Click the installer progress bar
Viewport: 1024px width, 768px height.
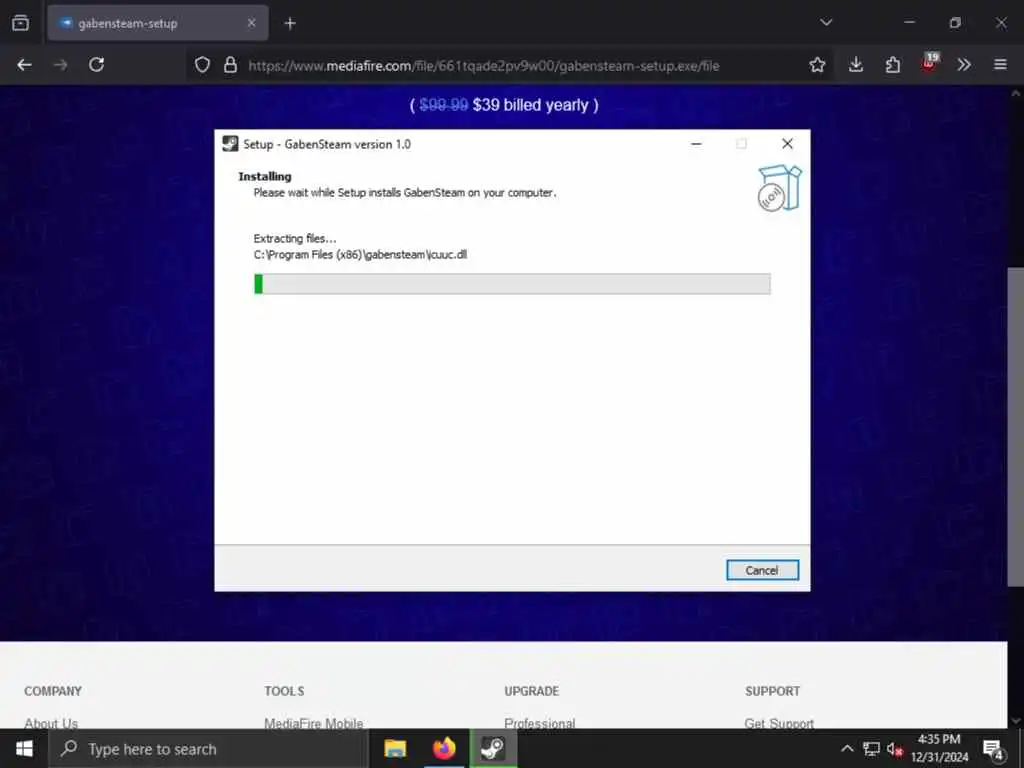click(512, 284)
